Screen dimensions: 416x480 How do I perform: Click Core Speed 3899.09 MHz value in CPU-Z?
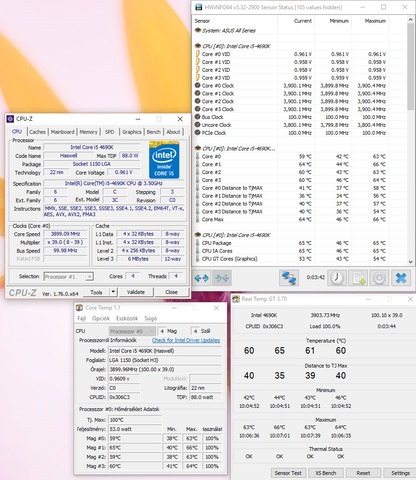pos(65,234)
